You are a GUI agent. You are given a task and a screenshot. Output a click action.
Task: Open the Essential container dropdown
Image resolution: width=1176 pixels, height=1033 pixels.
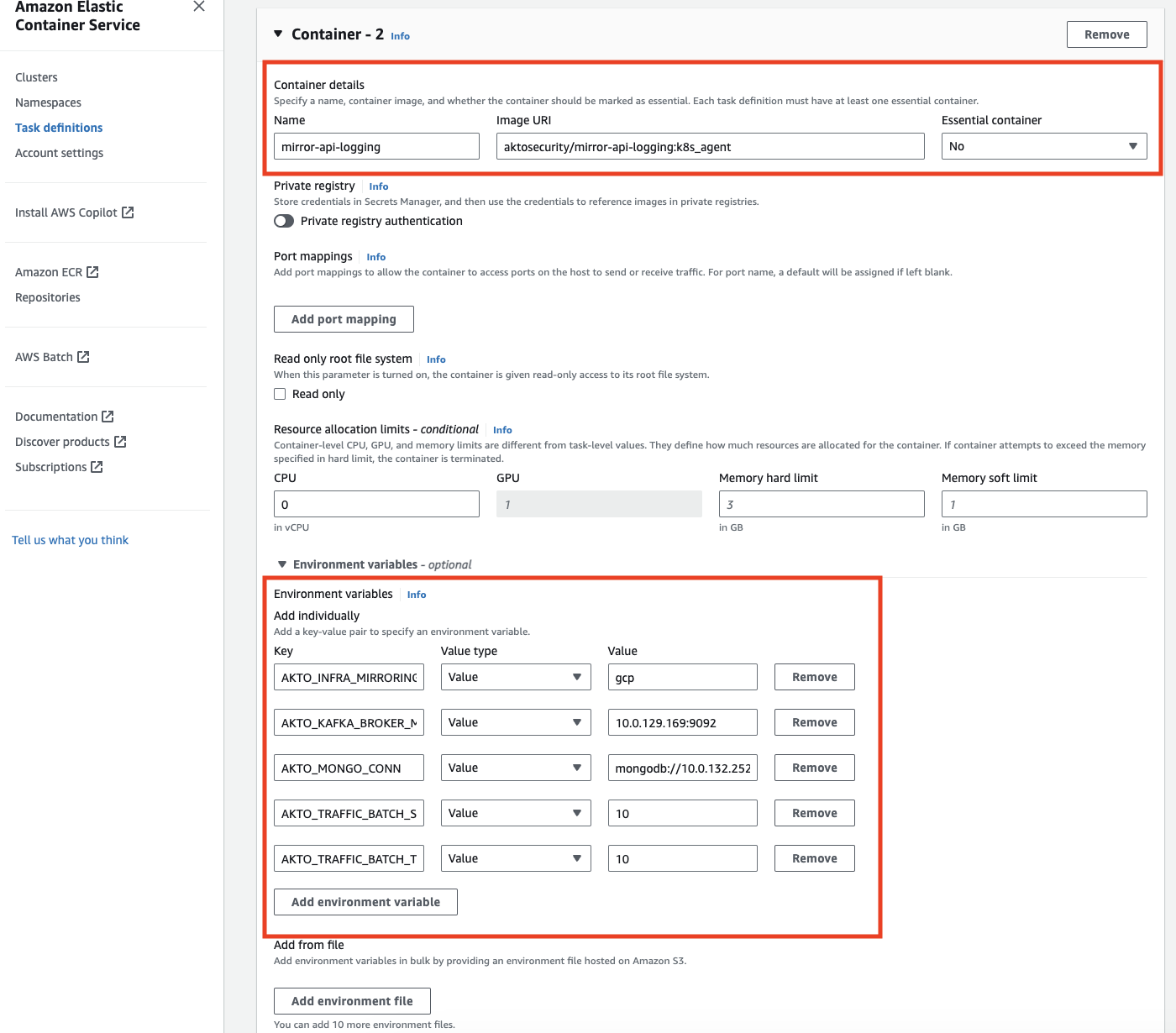[1043, 146]
